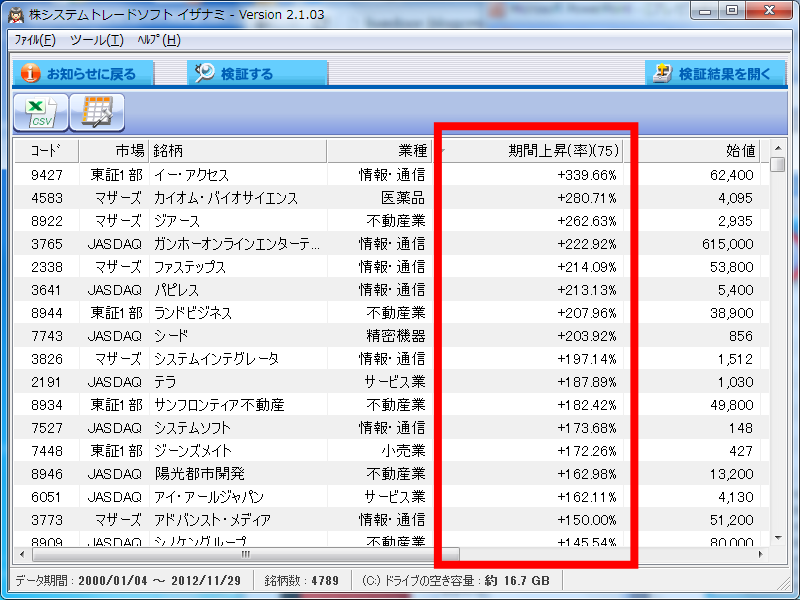Click code 7743 cell
Screen dimensions: 800x600
click(x=46, y=336)
